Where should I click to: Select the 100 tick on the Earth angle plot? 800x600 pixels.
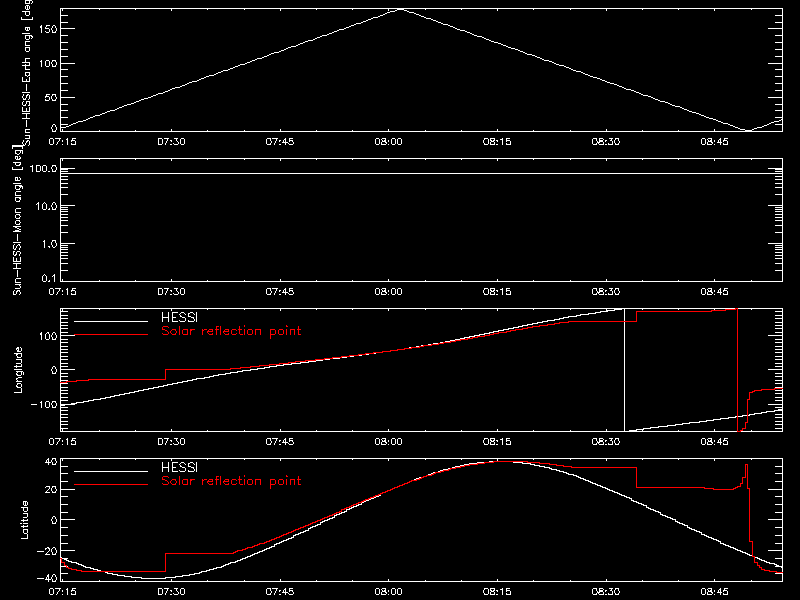click(x=47, y=63)
